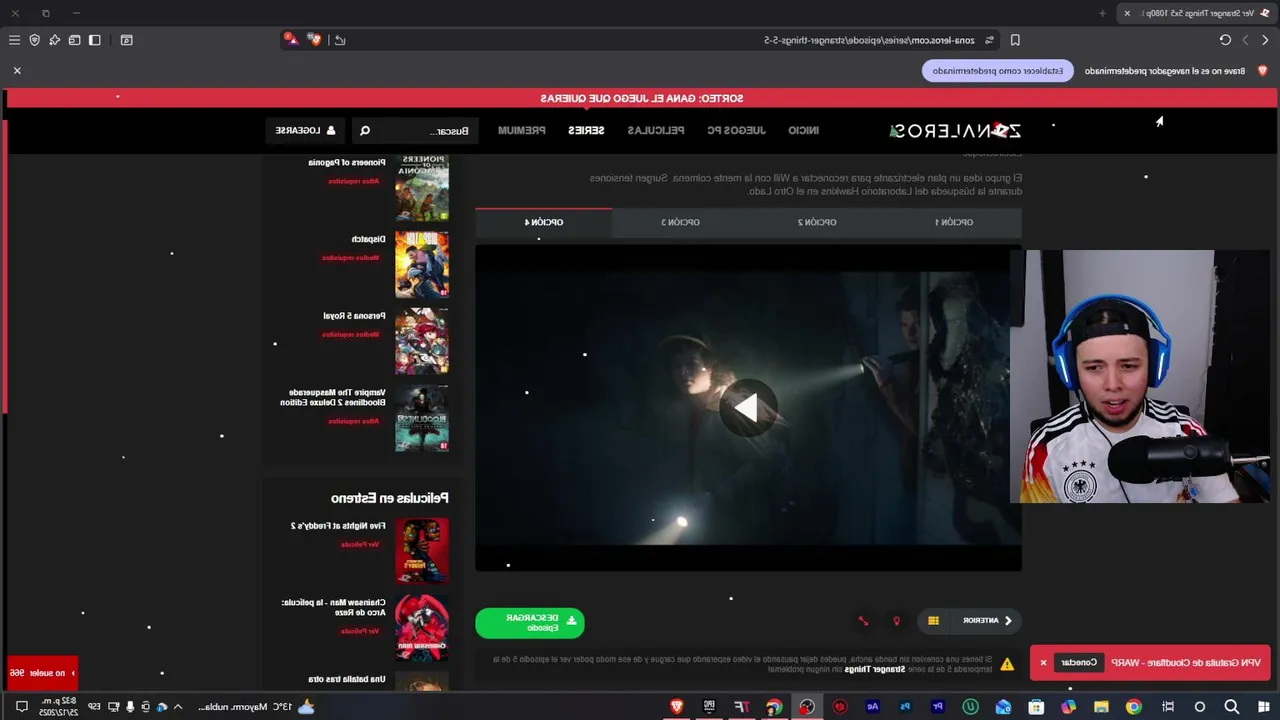This screenshot has width=1280, height=720.
Task: Click the SORTEO: GANA EL JUEGO QUE QUIERAS banner
Action: pyautogui.click(x=641, y=98)
